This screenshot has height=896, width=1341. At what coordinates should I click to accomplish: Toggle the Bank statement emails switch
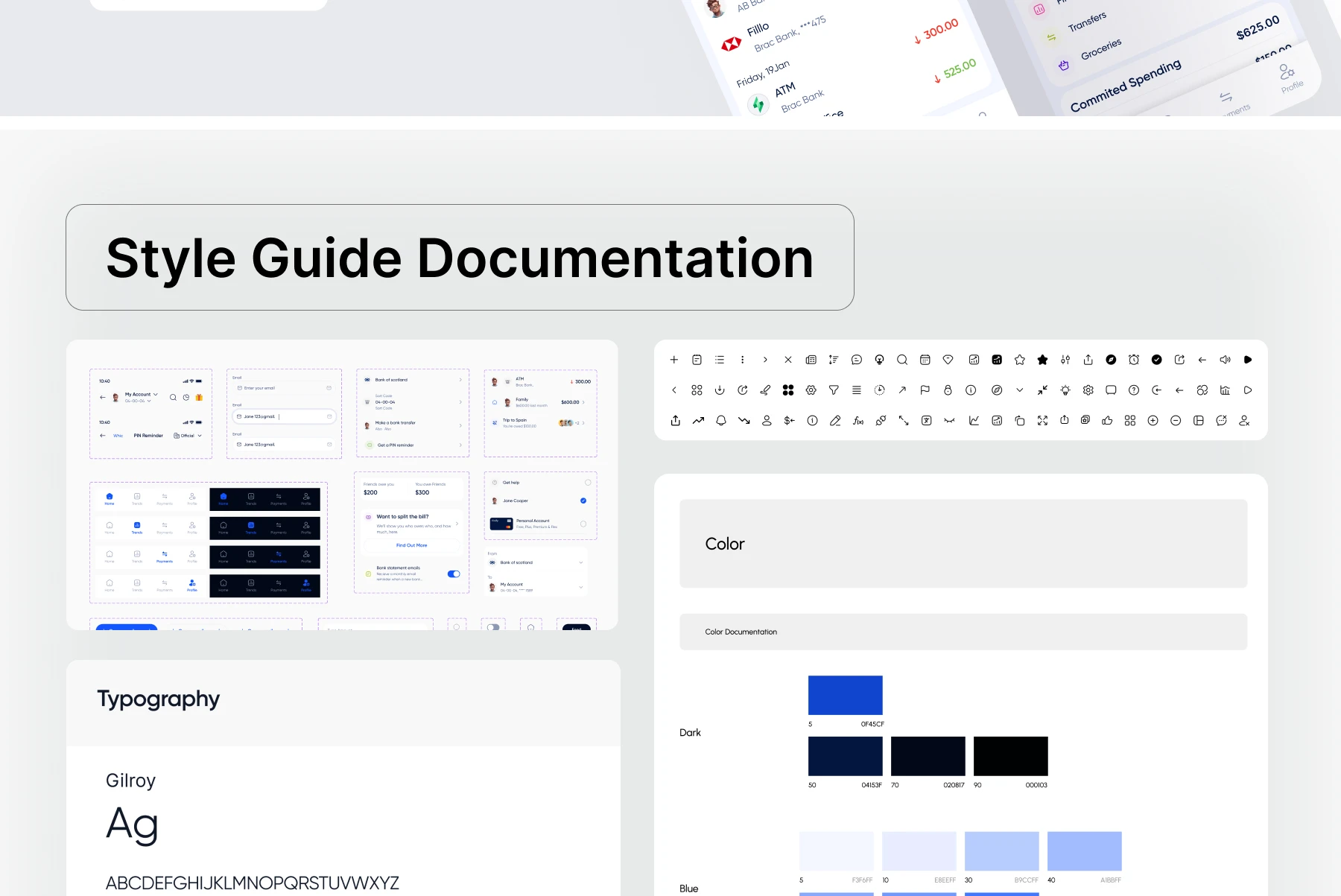click(x=454, y=573)
